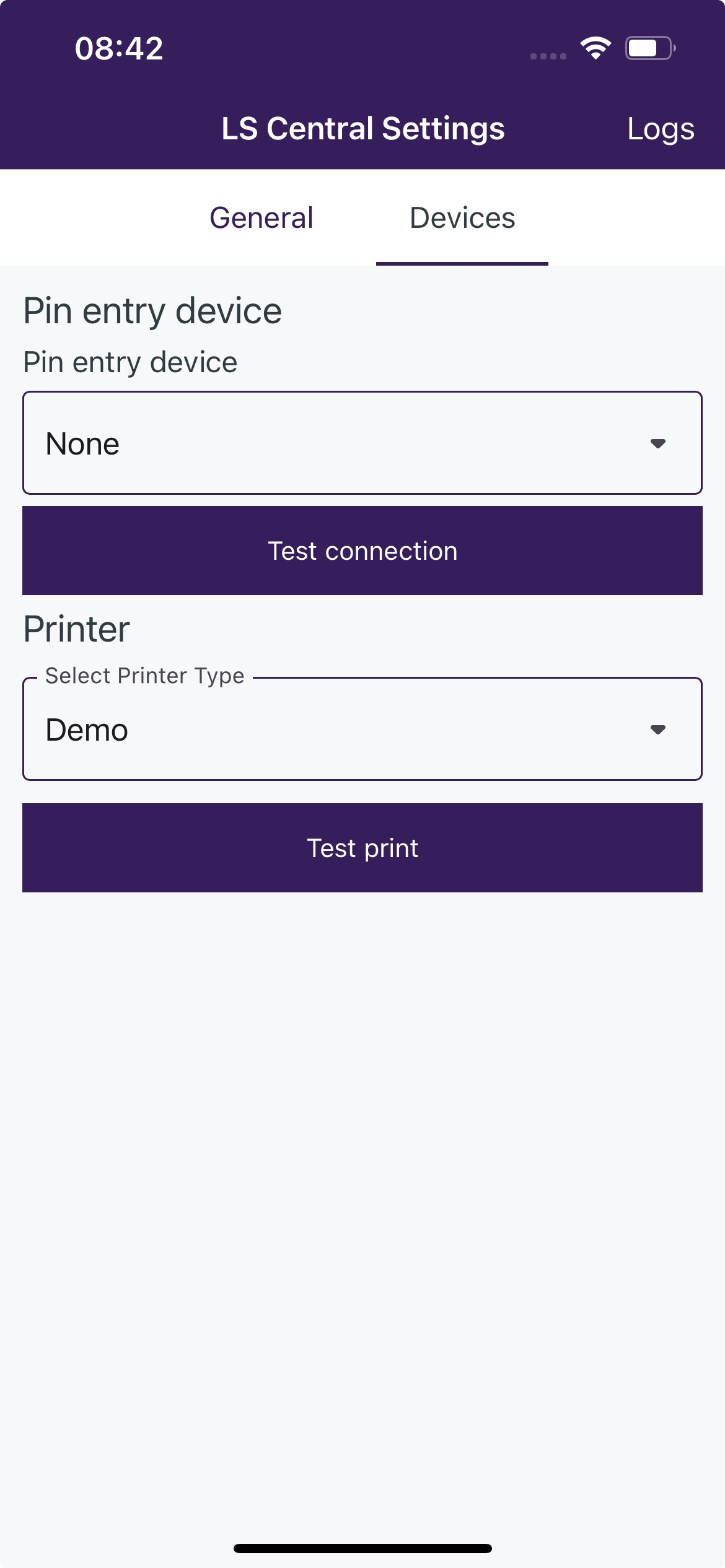The height and width of the screenshot is (1568, 725).
Task: Tap the Wi-Fi status icon
Action: (x=595, y=48)
